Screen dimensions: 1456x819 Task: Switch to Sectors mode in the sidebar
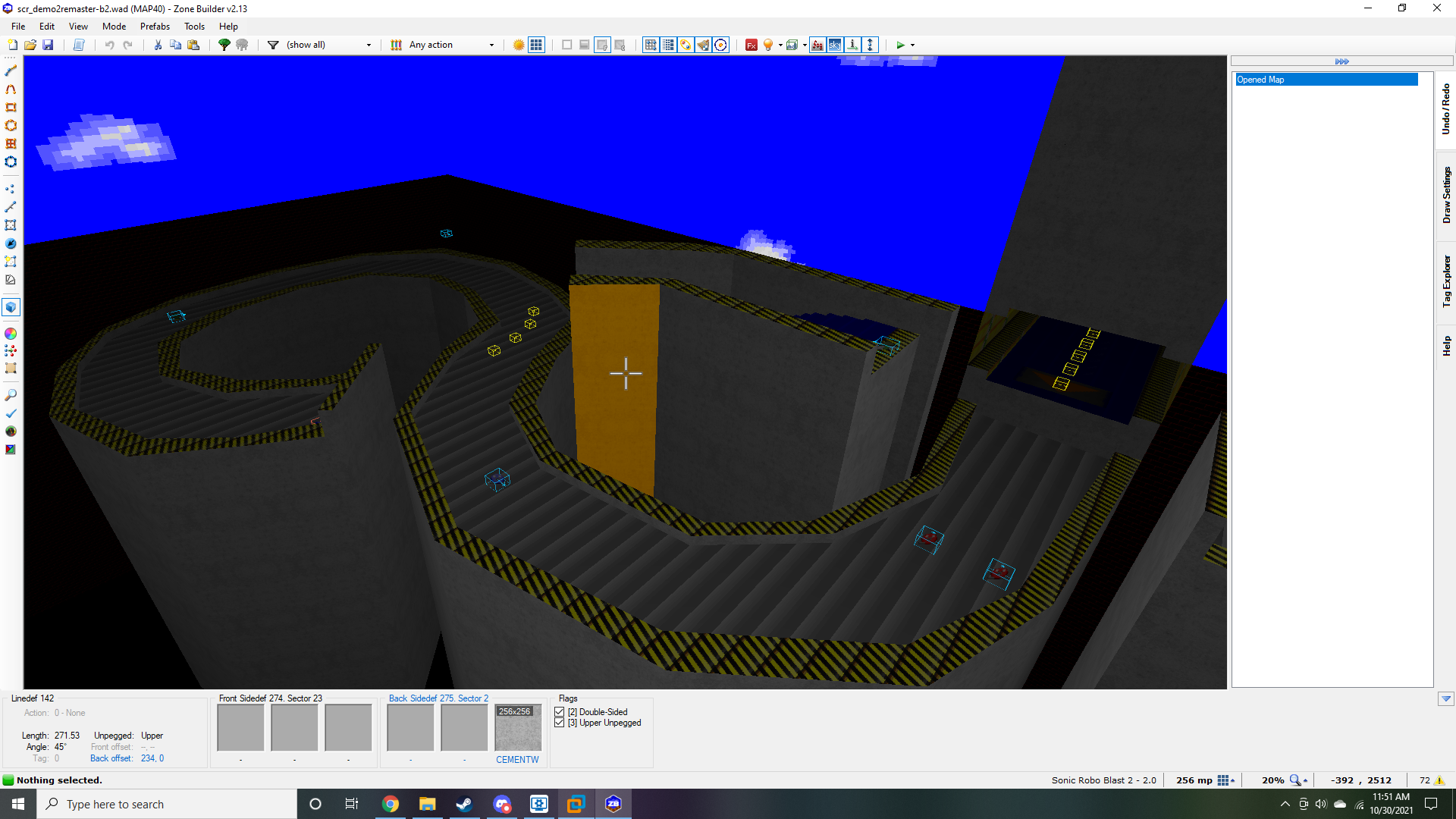tap(11, 225)
